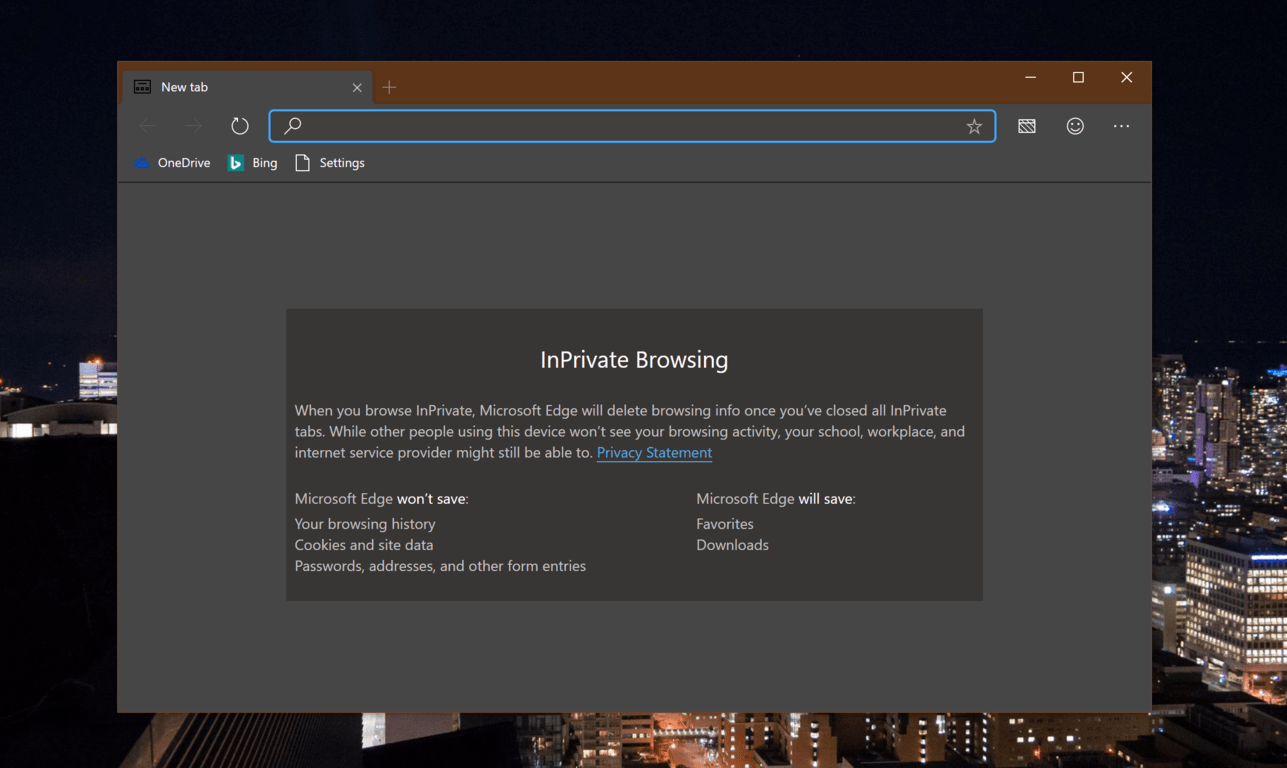Viewport: 1287px width, 768px height.
Task: Open the Settings favorites bar label
Action: click(x=342, y=163)
